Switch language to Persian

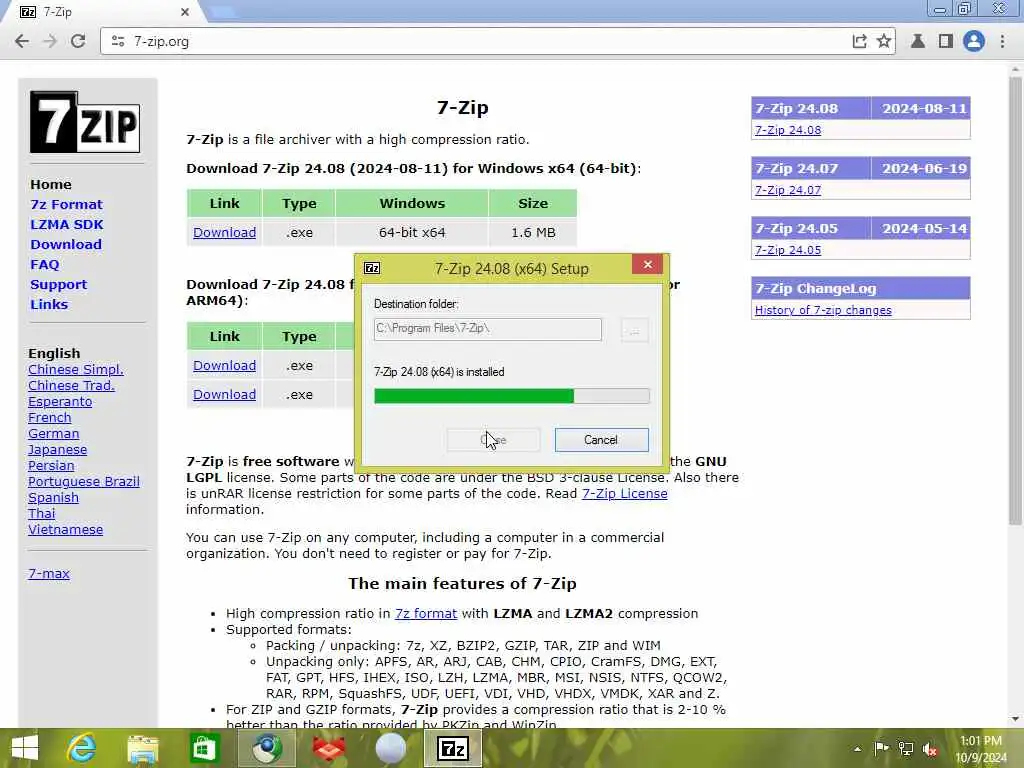50,466
